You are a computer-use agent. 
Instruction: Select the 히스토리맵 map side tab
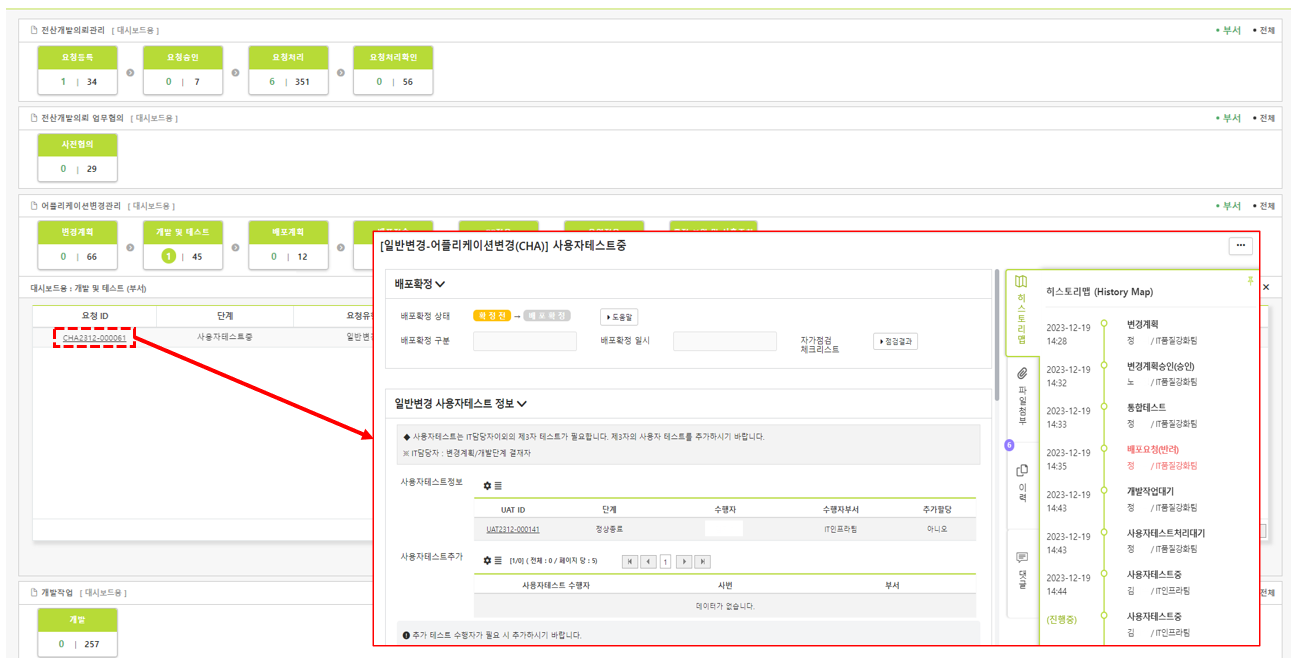pos(1021,310)
